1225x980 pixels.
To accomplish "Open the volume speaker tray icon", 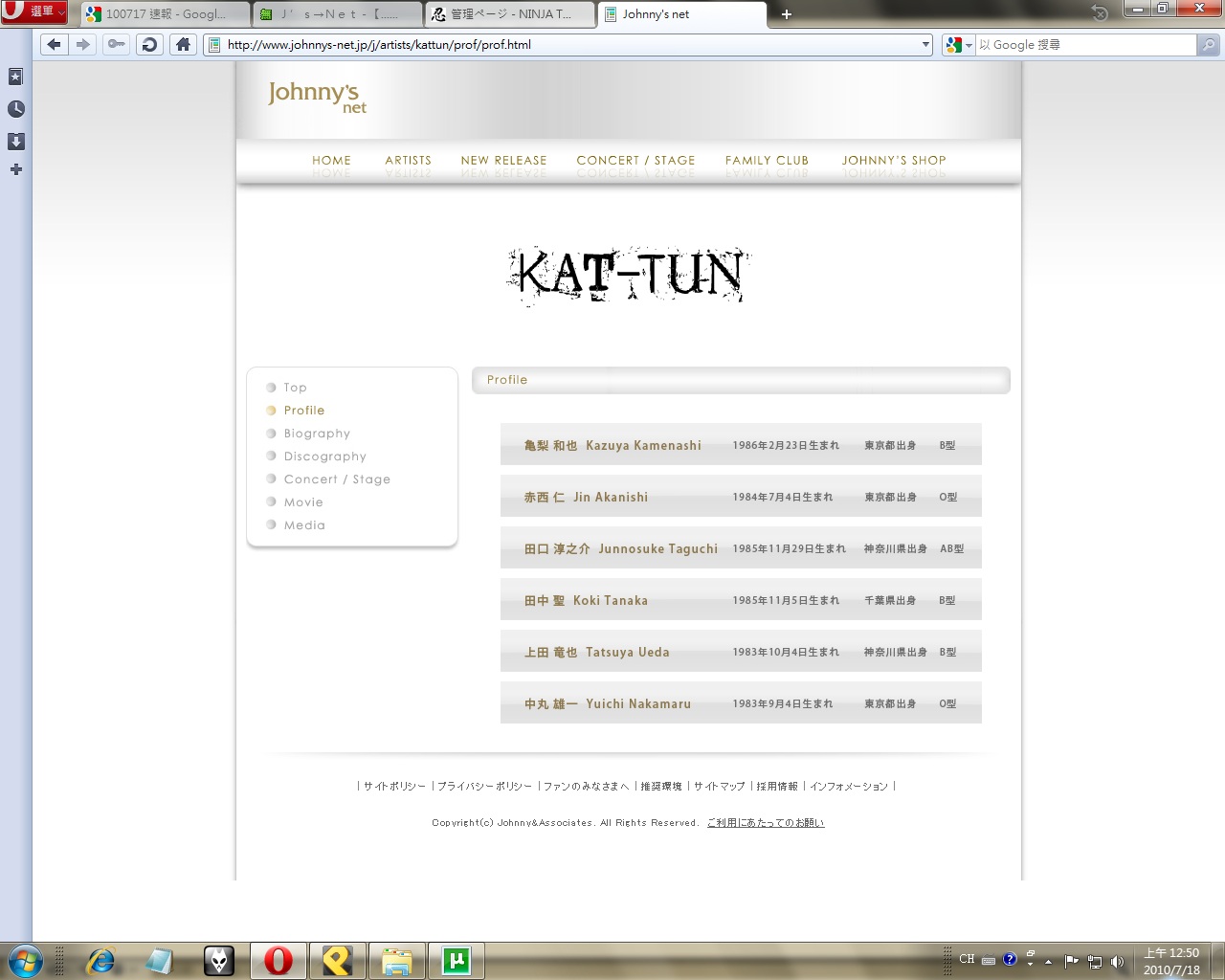I will click(1117, 962).
